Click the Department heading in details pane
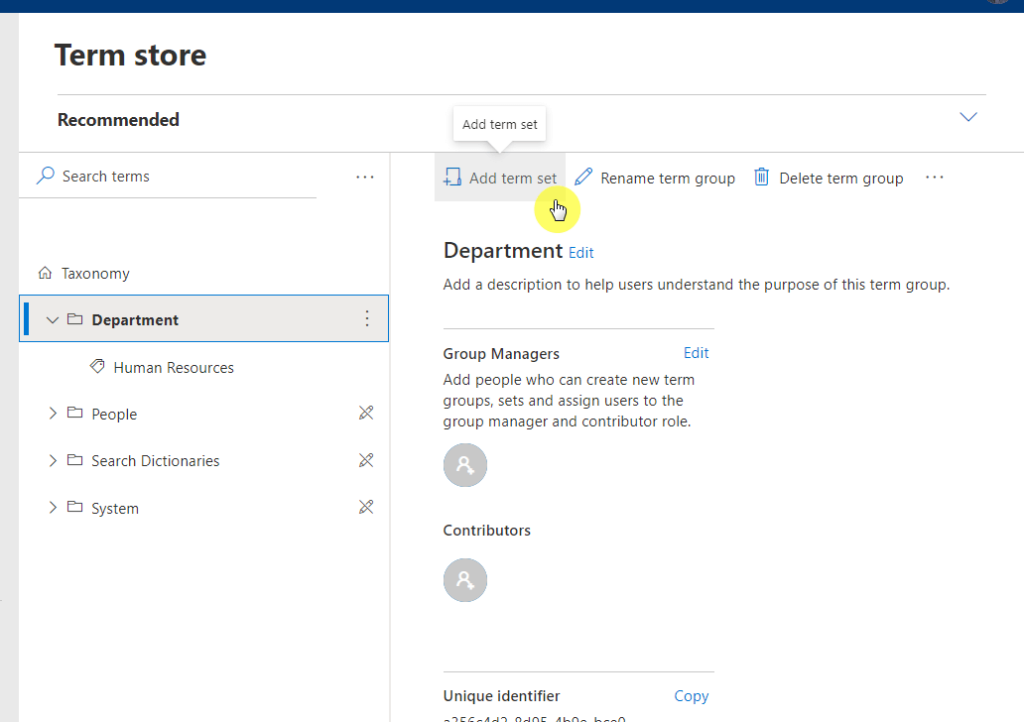This screenshot has height=722, width=1024. (503, 251)
